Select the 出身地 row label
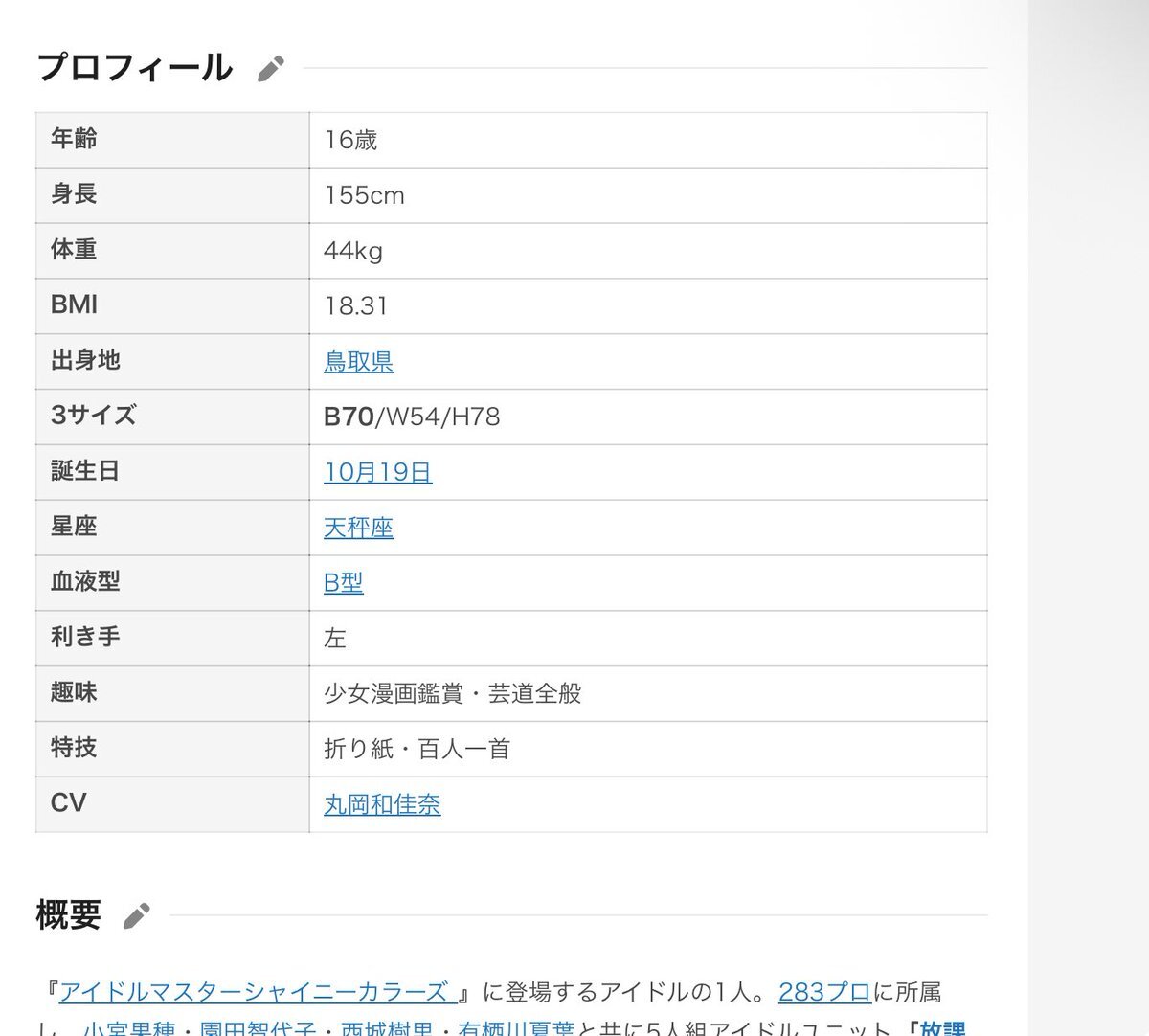This screenshot has height=1036, width=1149. click(85, 360)
